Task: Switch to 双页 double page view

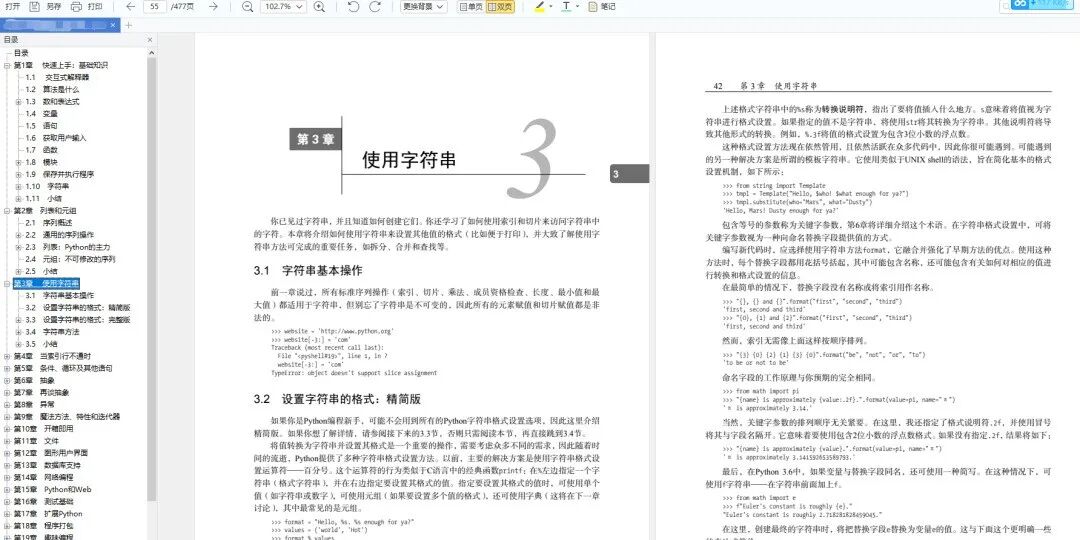Action: tap(500, 6)
